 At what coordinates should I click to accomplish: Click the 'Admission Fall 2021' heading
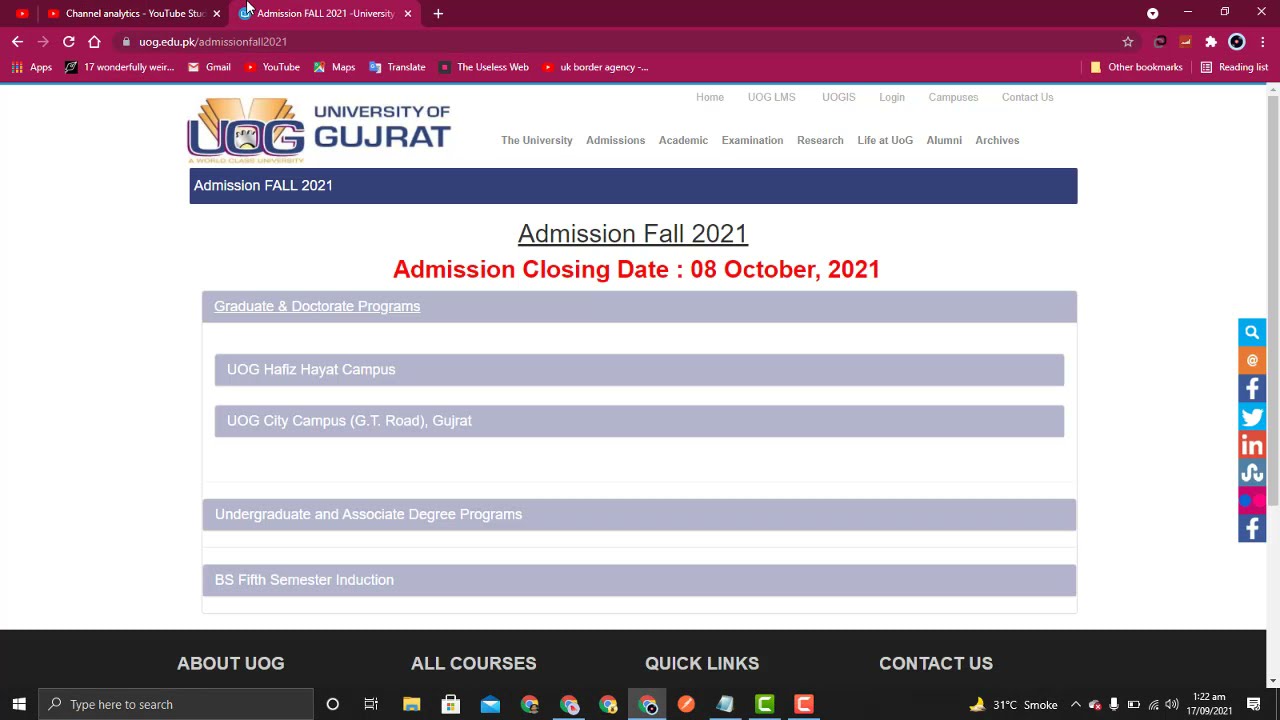pyautogui.click(x=633, y=233)
